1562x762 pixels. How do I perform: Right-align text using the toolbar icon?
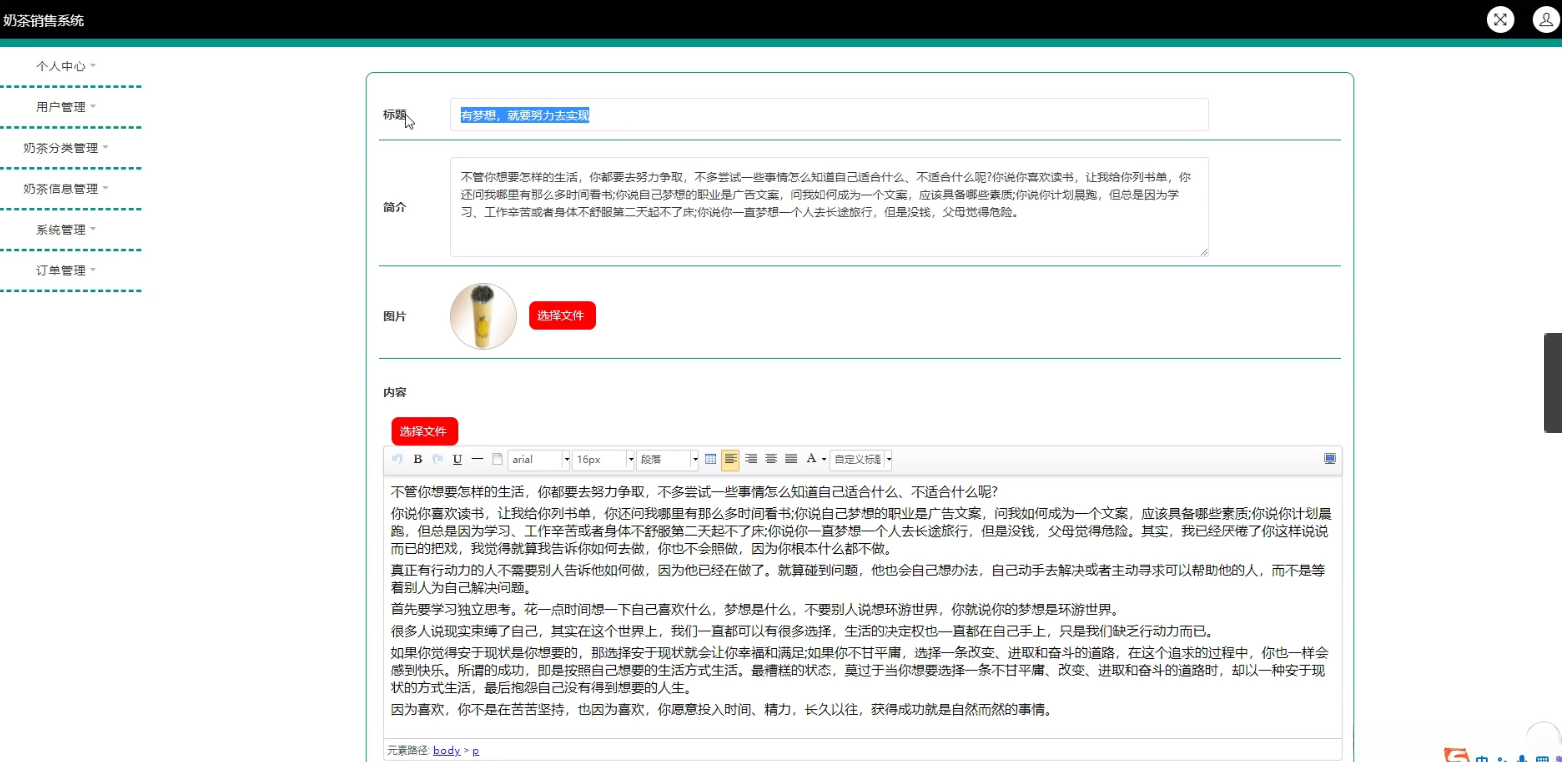[x=751, y=459]
